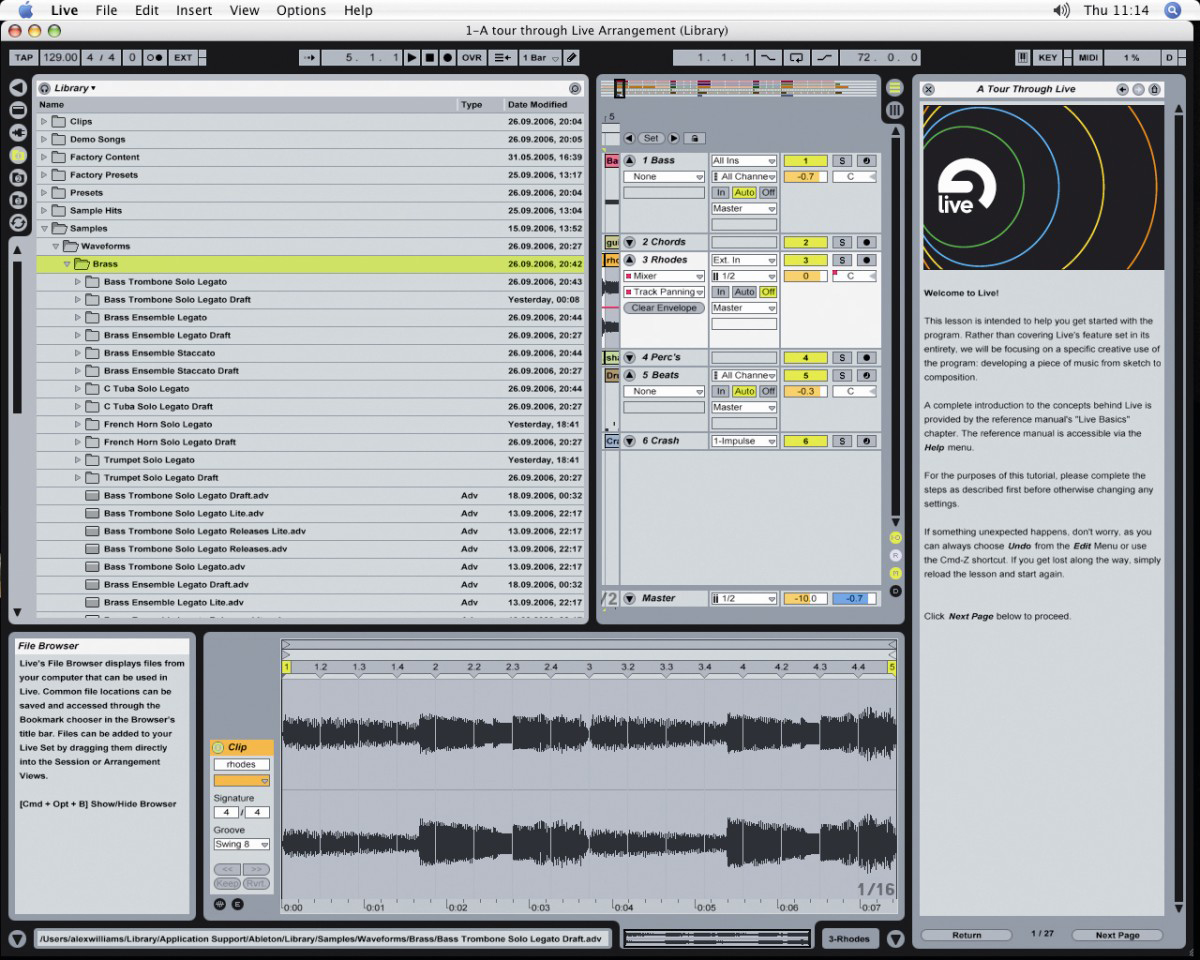Click the Spotlight magnifier in menu bar

click(x=1172, y=10)
